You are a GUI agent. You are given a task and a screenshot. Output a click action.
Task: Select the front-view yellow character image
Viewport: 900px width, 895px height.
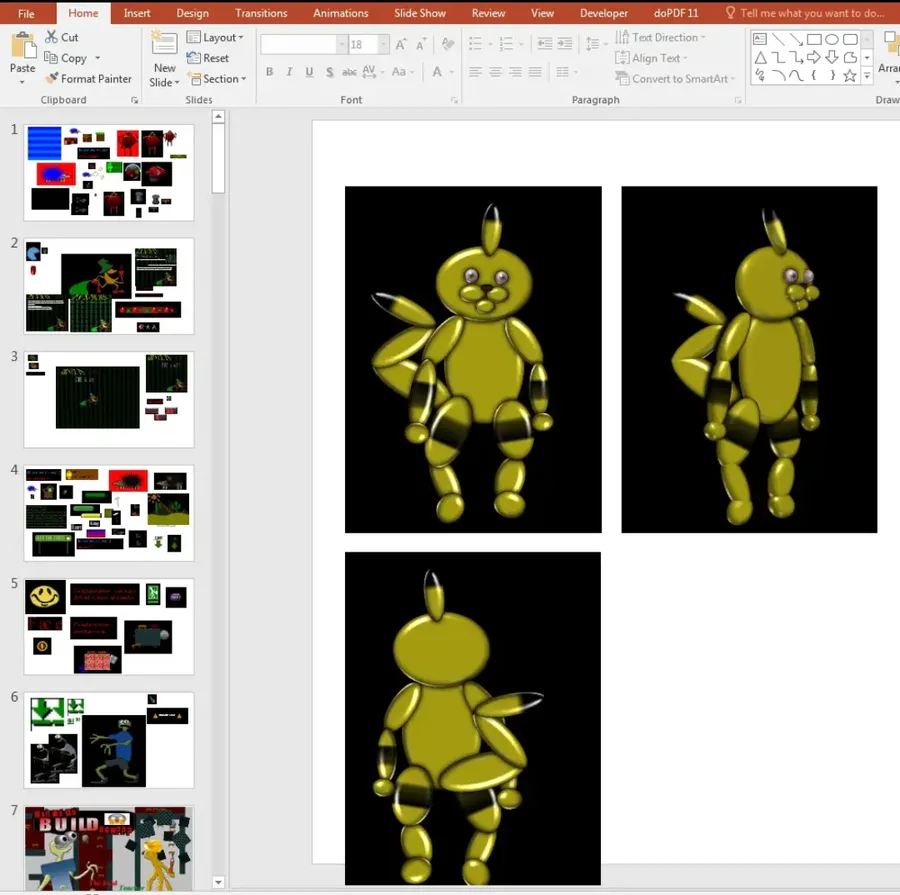(x=473, y=359)
